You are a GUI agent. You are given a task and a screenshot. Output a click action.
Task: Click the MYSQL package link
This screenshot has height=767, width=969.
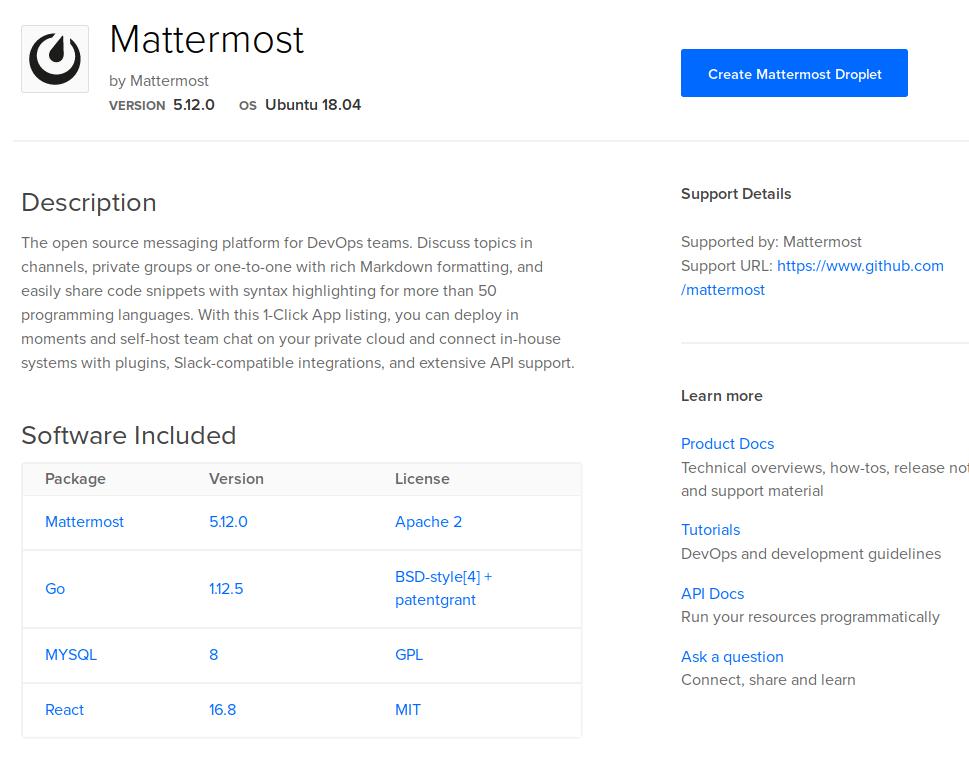tap(70, 655)
